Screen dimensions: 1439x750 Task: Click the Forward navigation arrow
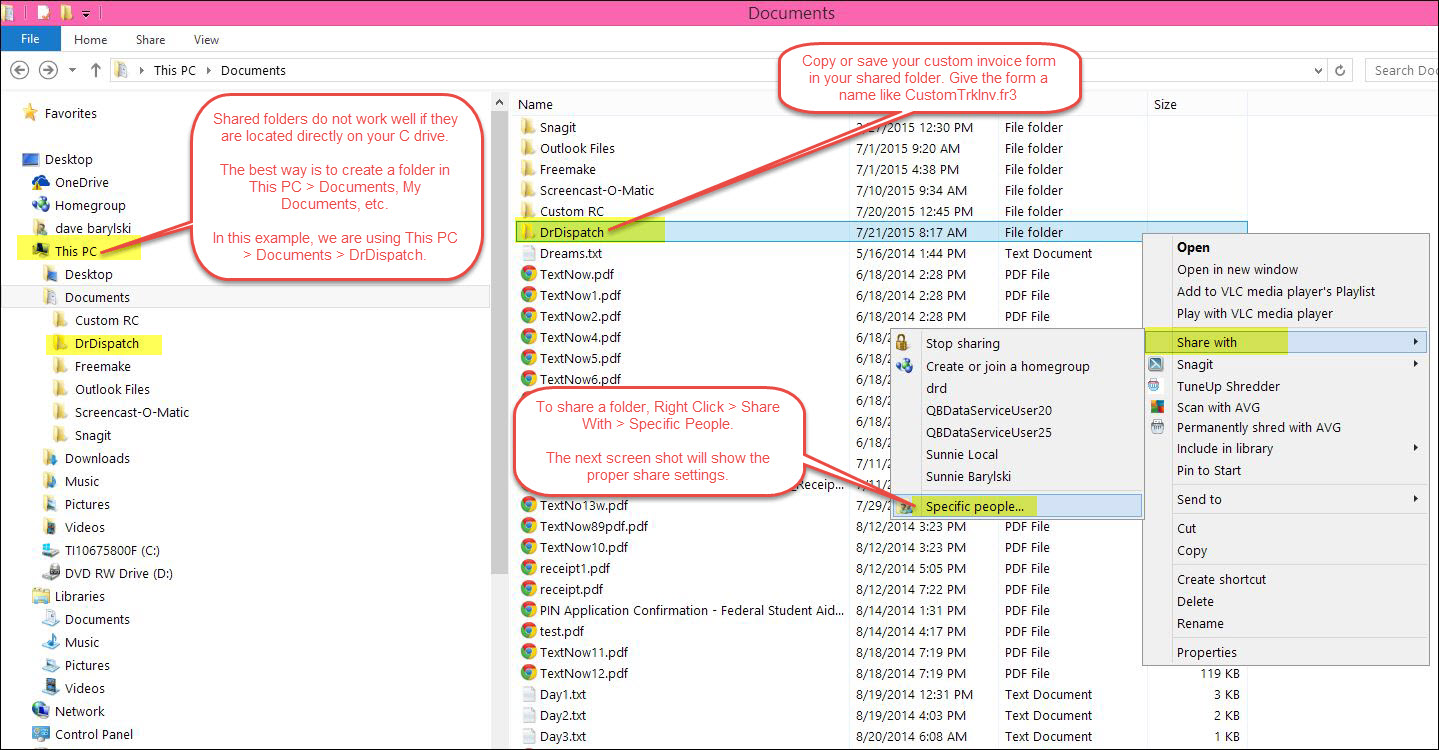[x=47, y=70]
